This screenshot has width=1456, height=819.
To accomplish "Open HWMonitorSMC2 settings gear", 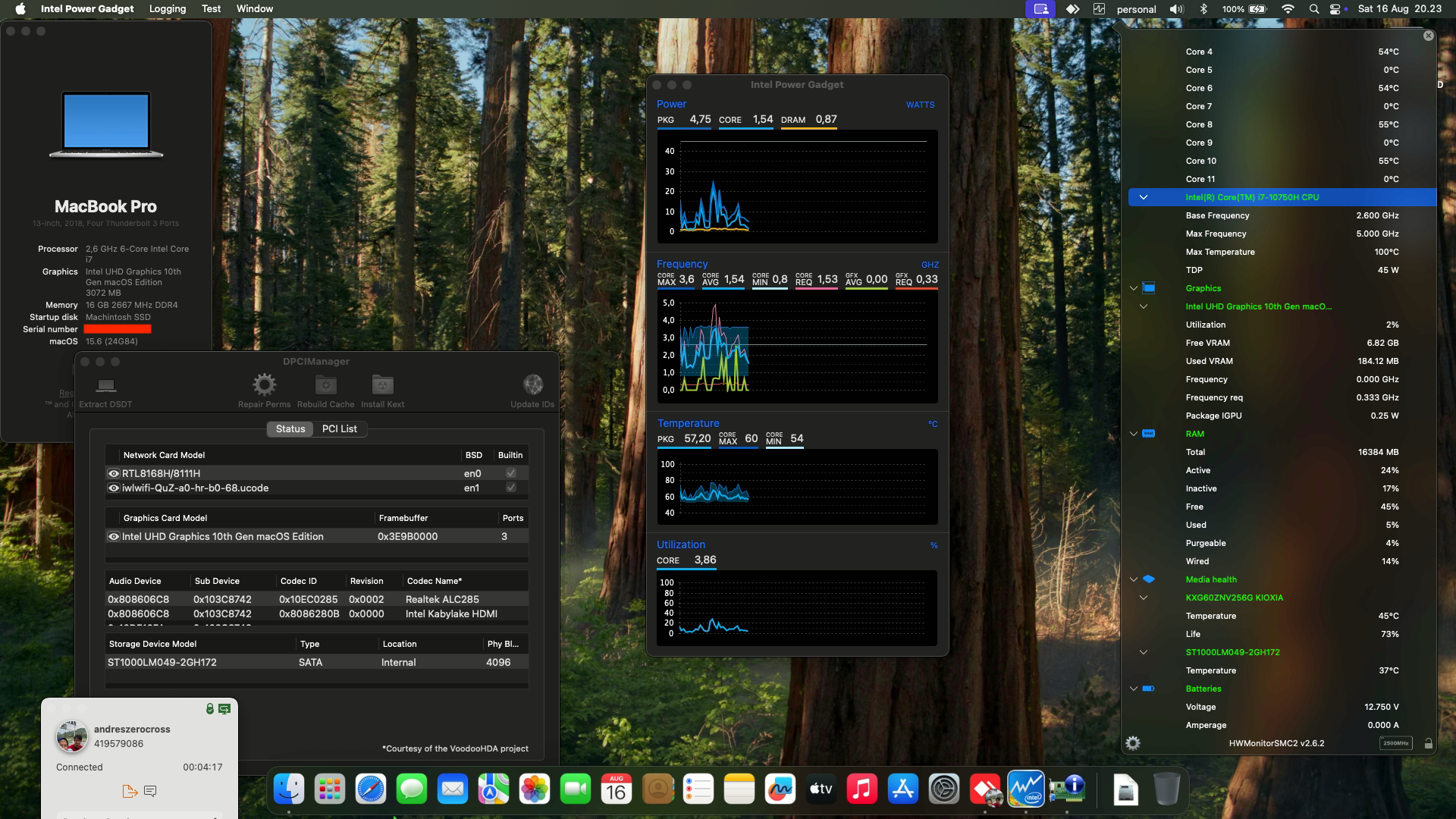I will click(x=1133, y=743).
